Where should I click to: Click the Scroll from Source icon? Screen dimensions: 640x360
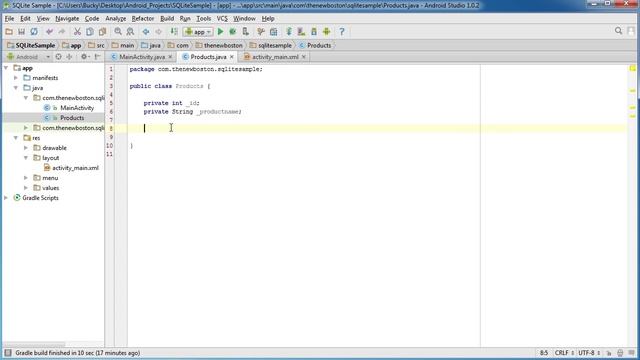(x=58, y=57)
